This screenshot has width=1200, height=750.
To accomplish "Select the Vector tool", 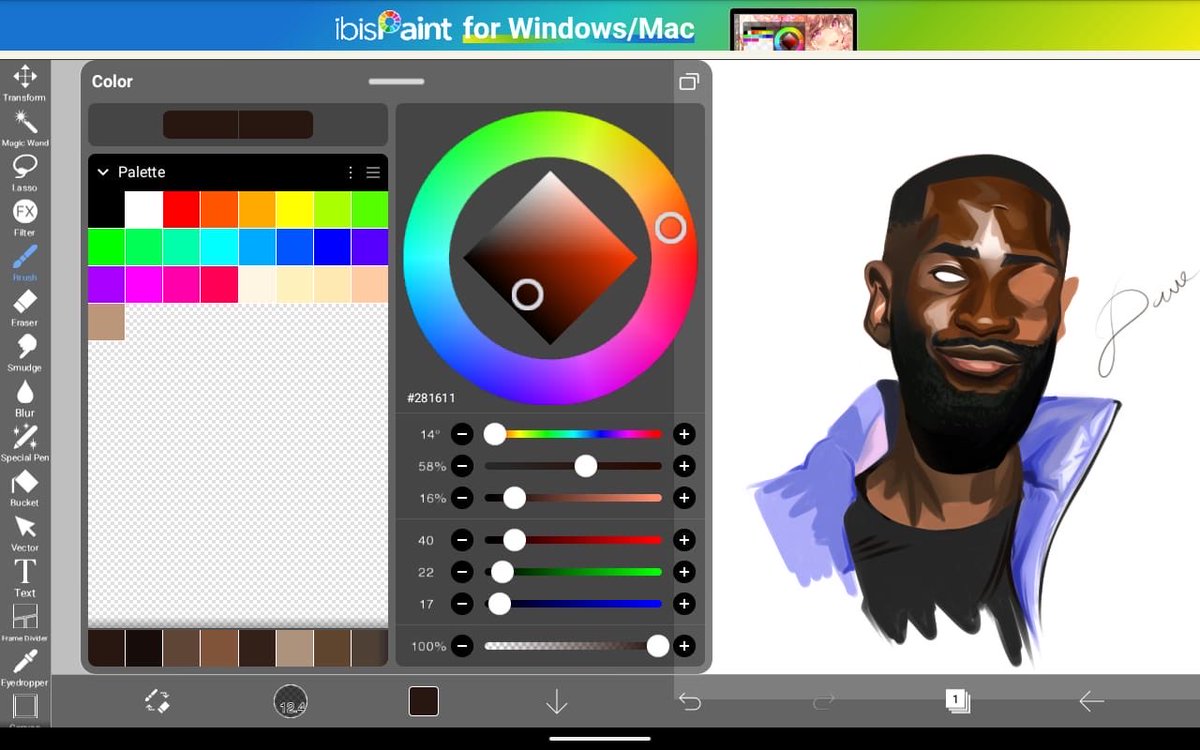I will pyautogui.click(x=25, y=533).
